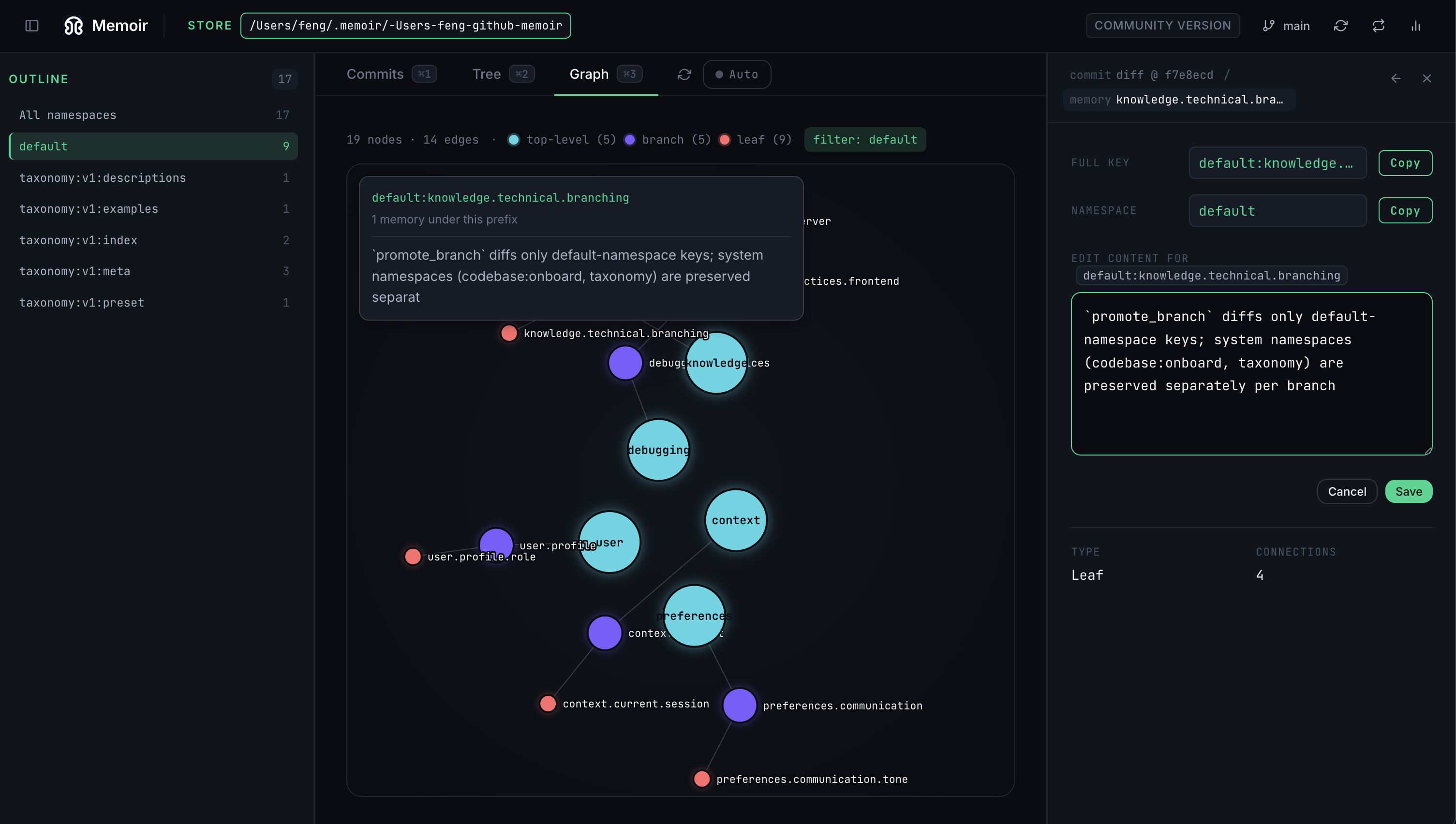
Task: Select the context.current.session leaf node
Action: (548, 704)
